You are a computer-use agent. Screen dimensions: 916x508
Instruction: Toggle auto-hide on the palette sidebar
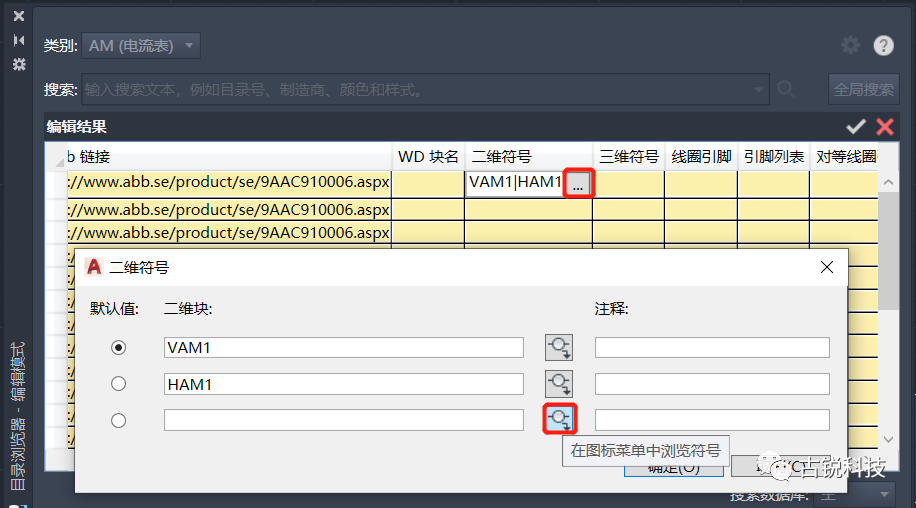click(x=19, y=40)
